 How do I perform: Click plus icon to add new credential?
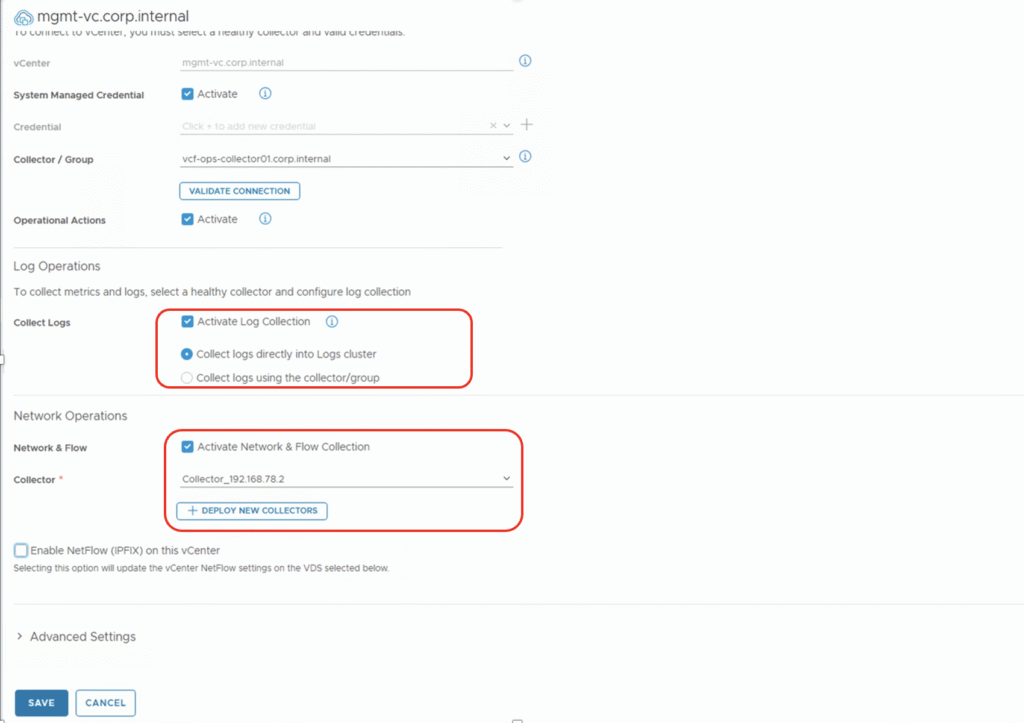pyautogui.click(x=527, y=125)
